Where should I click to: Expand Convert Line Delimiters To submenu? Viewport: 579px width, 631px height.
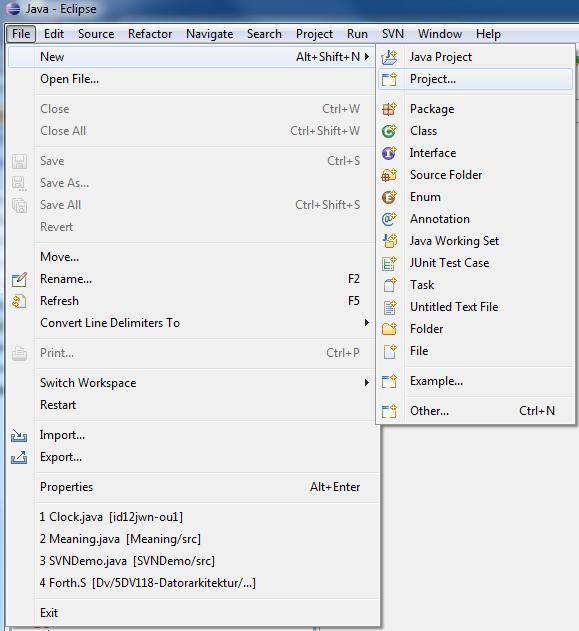[x=367, y=323]
